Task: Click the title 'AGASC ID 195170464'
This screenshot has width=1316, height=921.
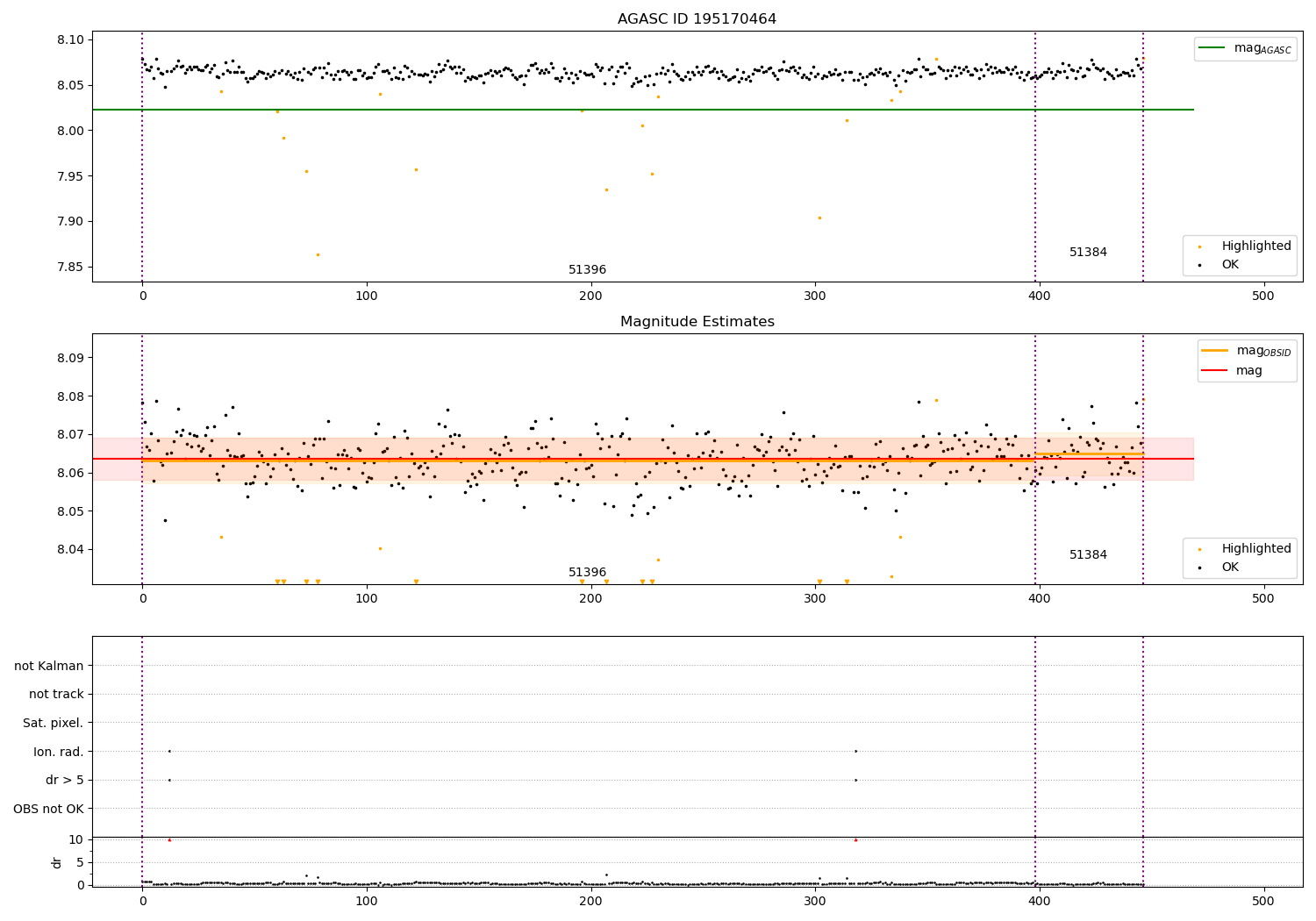Action: (697, 19)
